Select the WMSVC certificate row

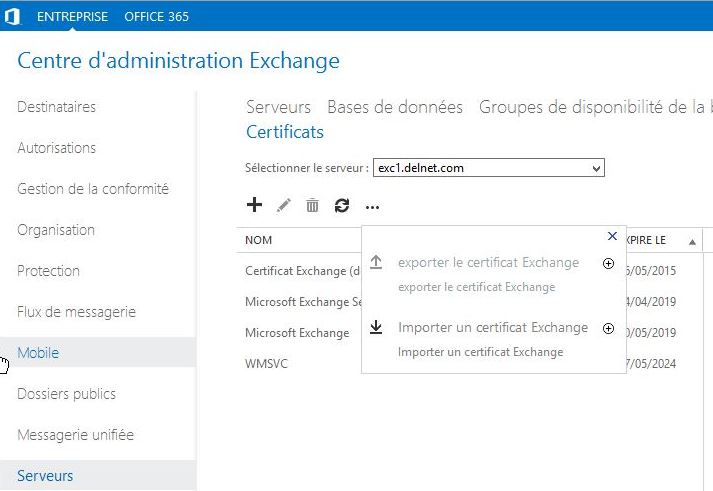click(266, 364)
